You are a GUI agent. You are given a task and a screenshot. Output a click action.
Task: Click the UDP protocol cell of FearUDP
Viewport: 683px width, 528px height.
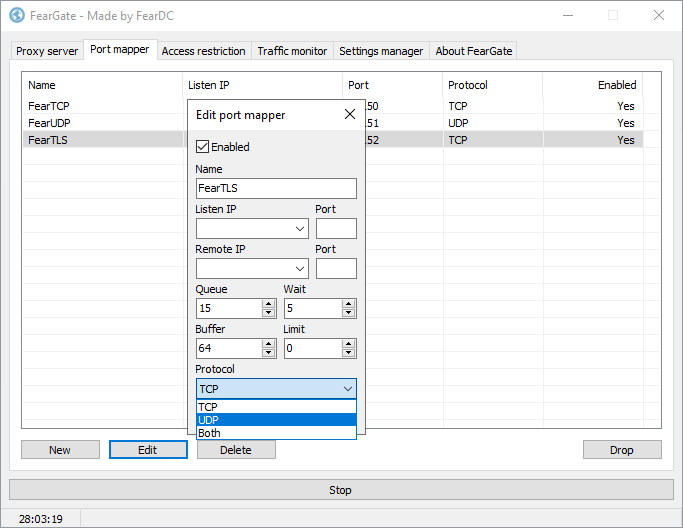click(493, 123)
